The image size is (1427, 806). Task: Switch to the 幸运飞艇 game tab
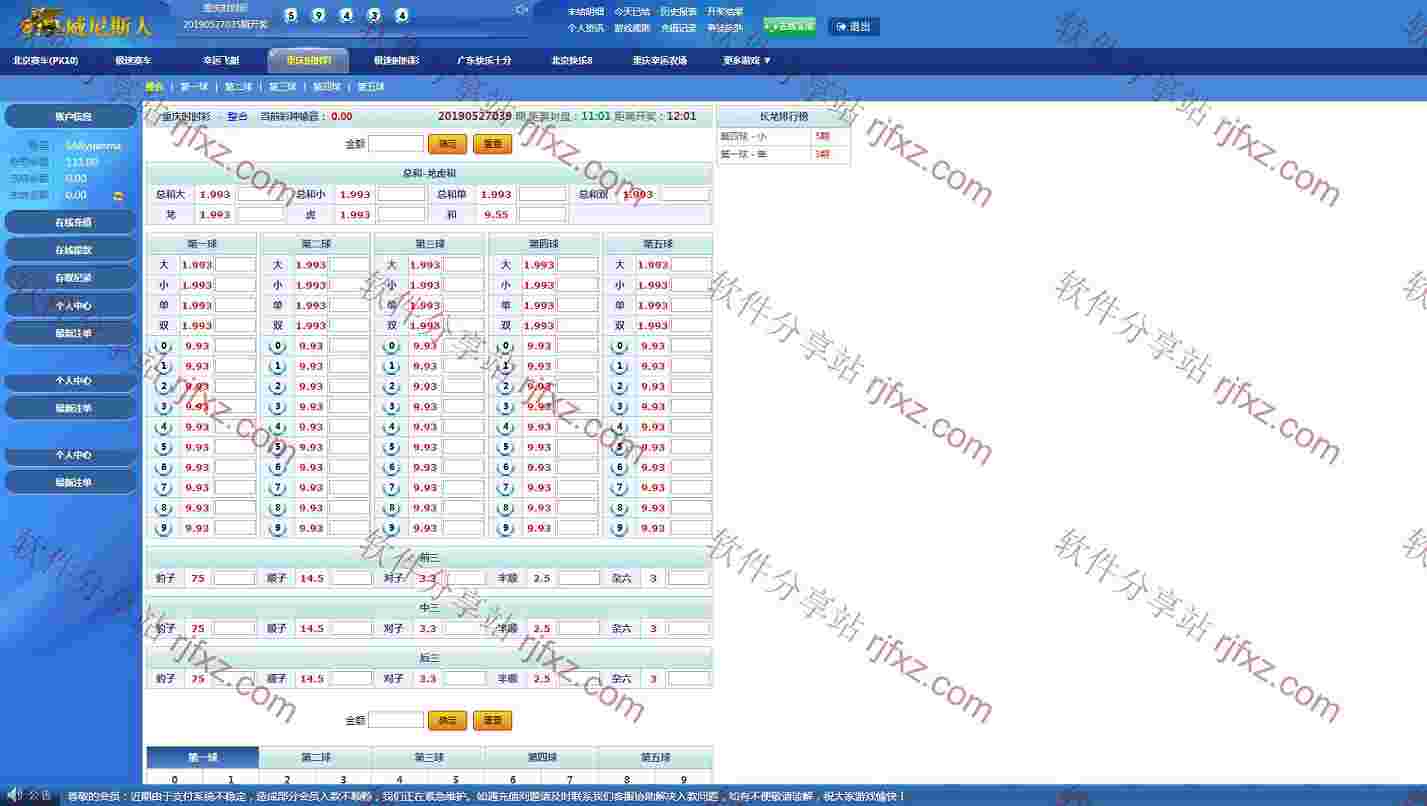tap(221, 60)
